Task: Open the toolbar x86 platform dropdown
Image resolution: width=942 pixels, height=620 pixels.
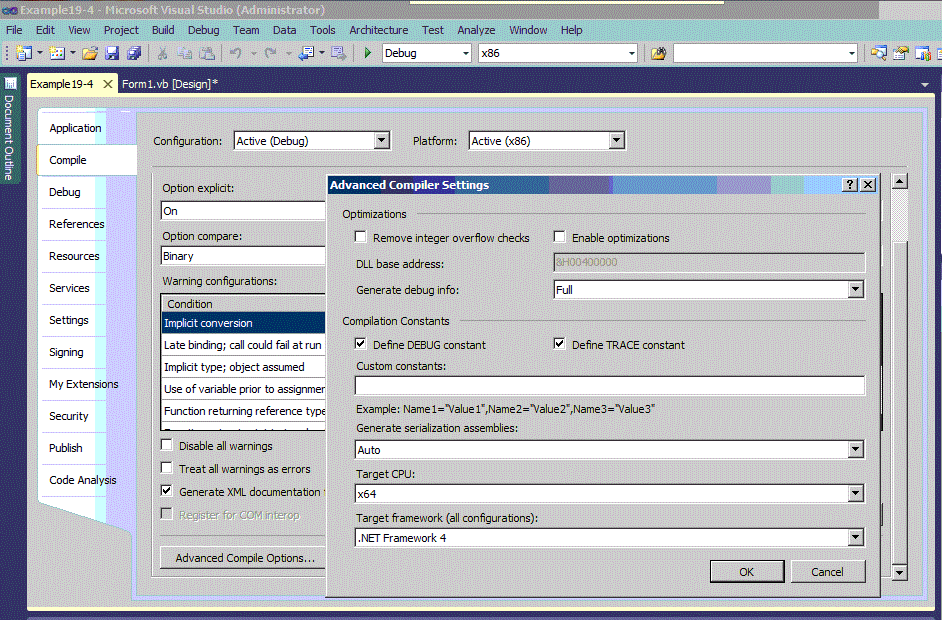Action: [631, 53]
